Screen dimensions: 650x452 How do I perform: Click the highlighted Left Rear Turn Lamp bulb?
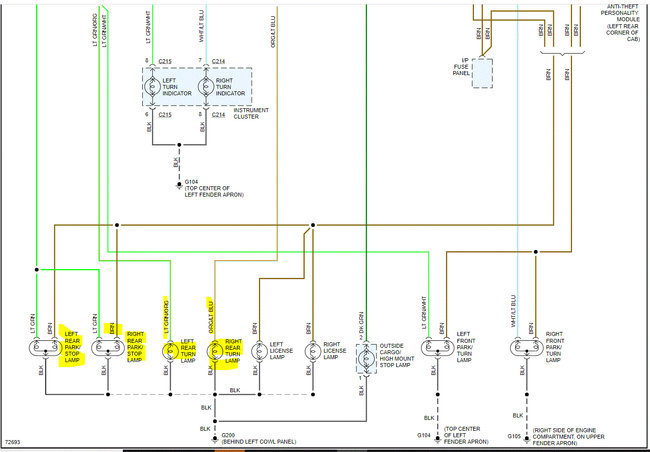click(x=170, y=351)
